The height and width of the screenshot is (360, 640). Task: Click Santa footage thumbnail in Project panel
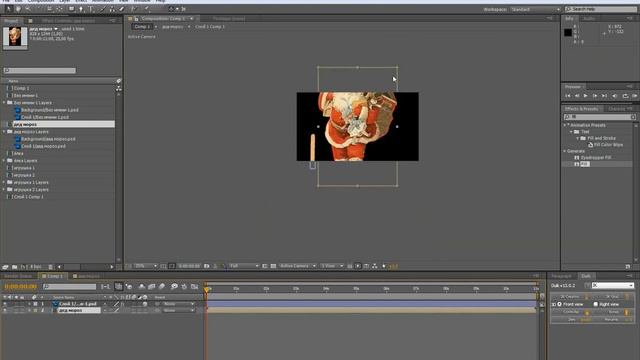tap(15, 37)
